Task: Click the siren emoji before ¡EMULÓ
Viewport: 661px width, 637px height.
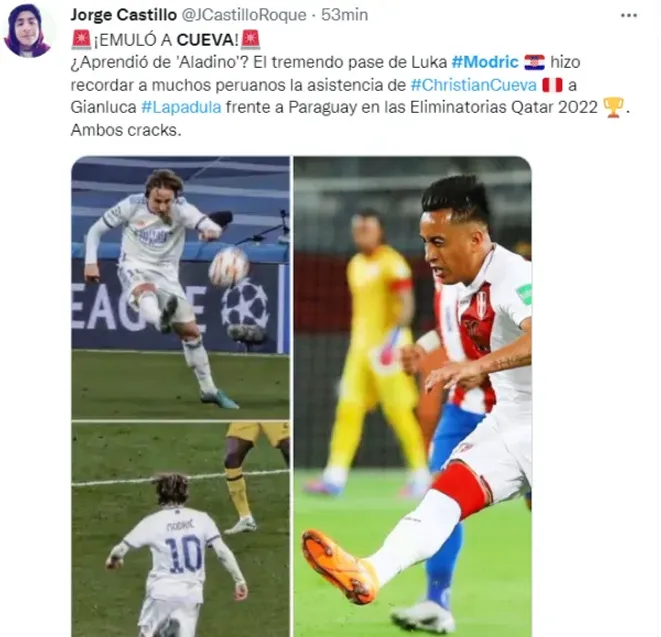Action: pyautogui.click(x=81, y=40)
